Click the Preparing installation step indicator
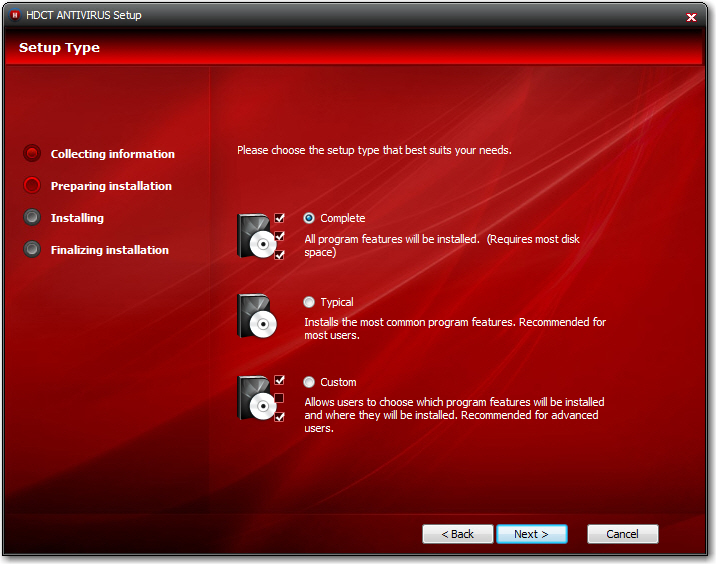Viewport: 716px width, 564px height. point(32,185)
